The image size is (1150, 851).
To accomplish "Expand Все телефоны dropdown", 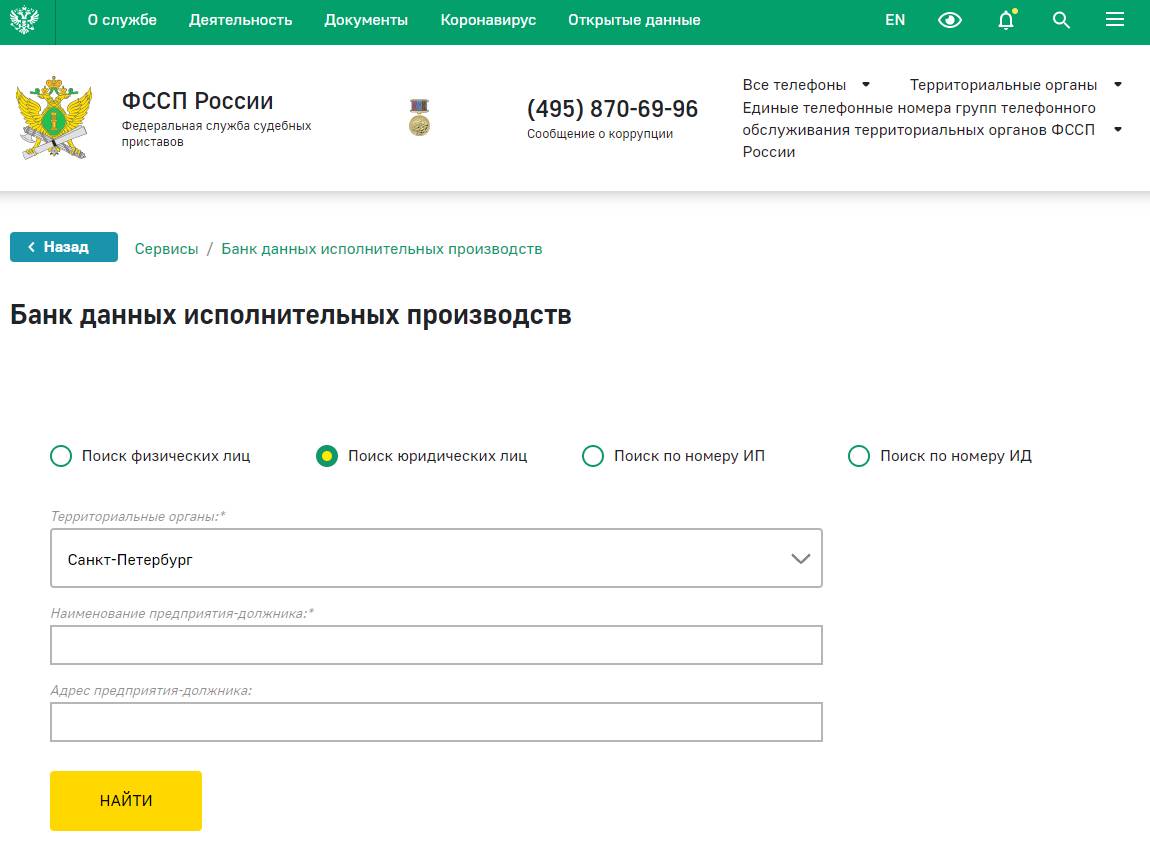I will (806, 85).
